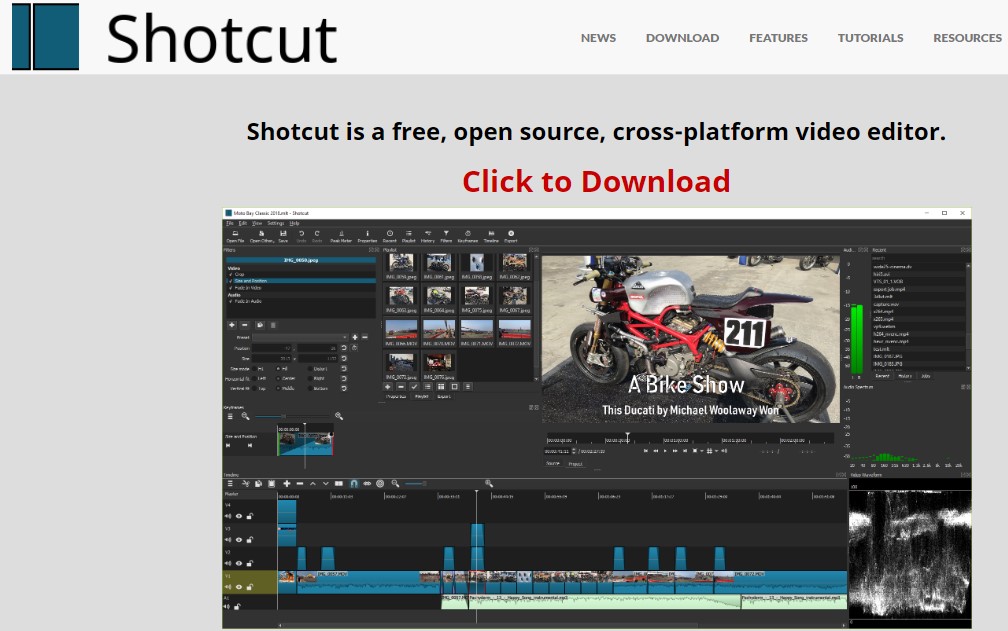This screenshot has height=631, width=1008.
Task: Toggle the Fade In Video filter checkbox
Action: tap(231, 288)
